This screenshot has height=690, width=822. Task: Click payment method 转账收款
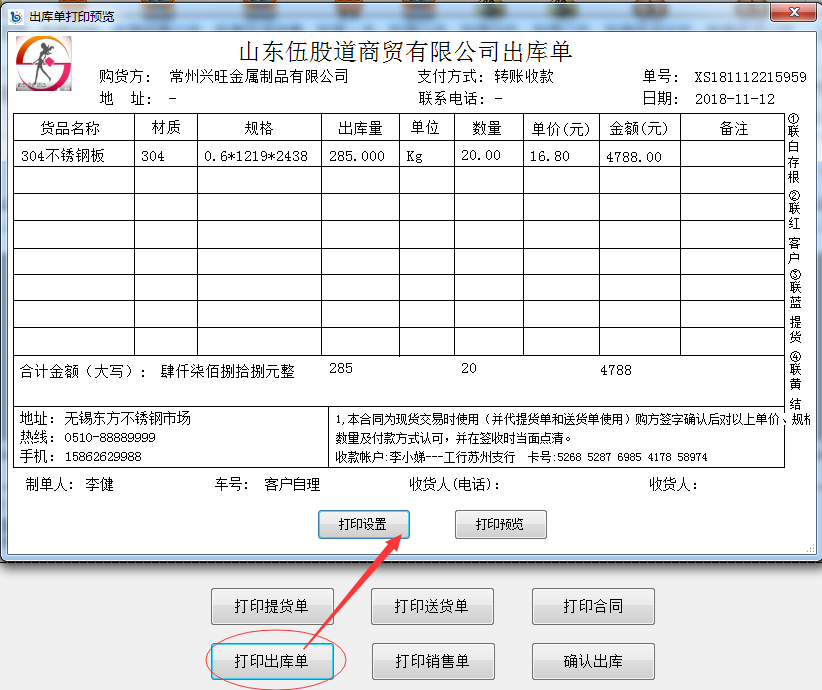(524, 77)
